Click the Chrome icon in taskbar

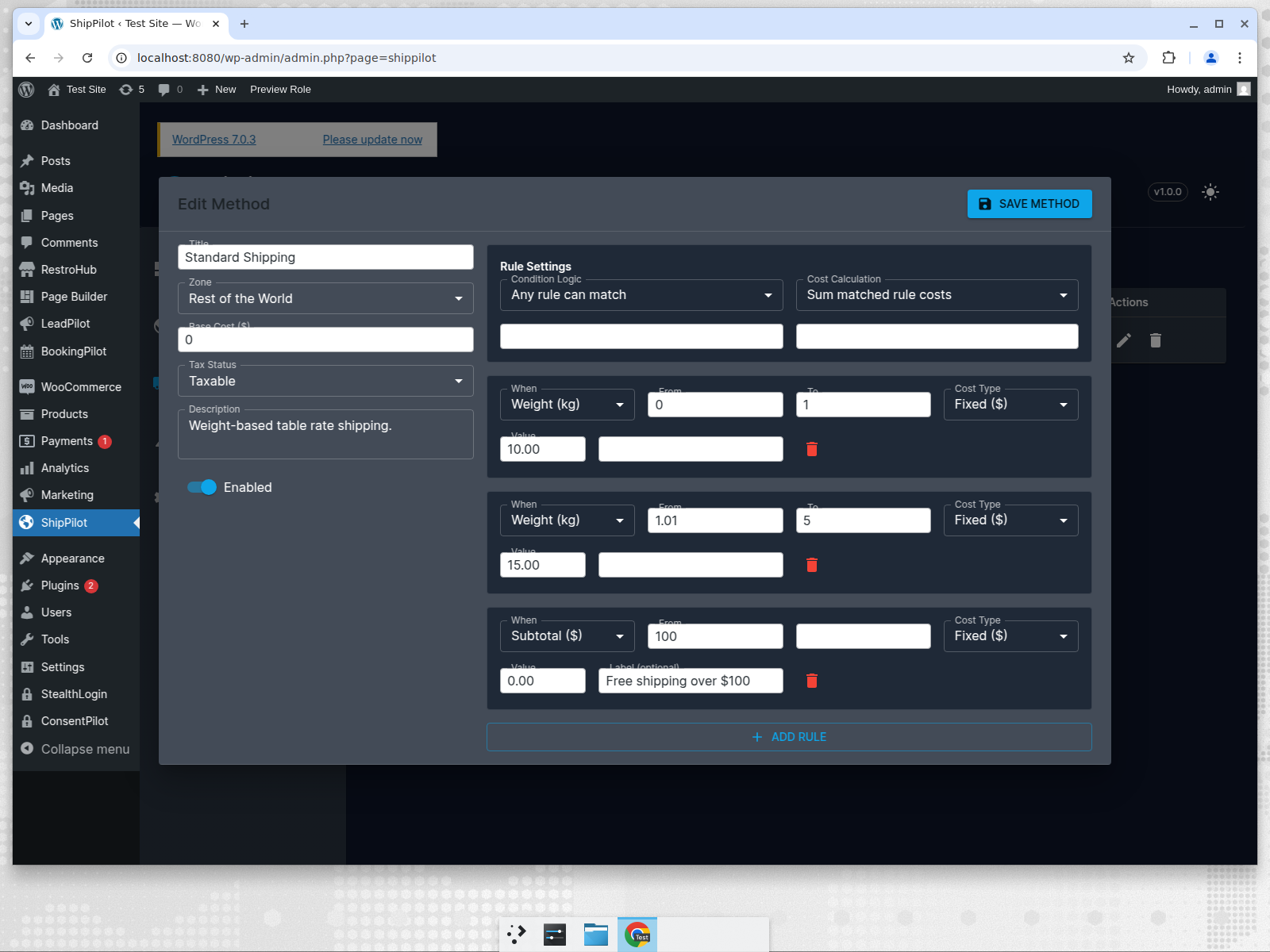[637, 935]
